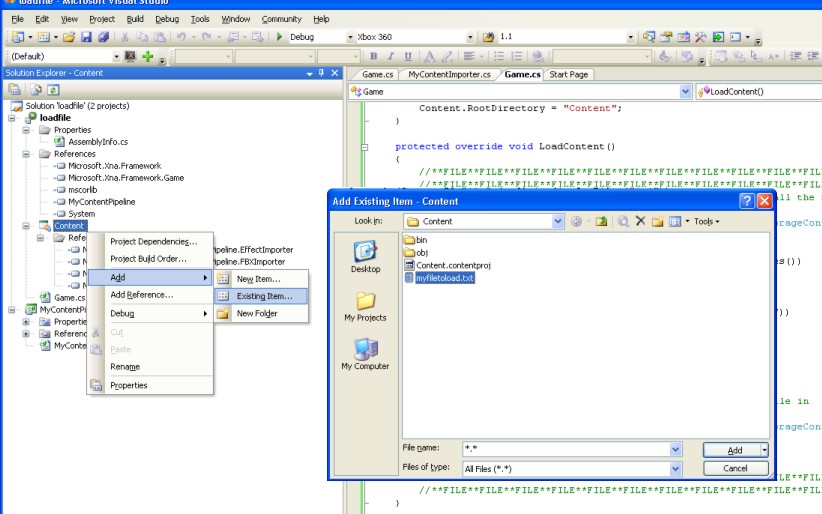Click the New Project toolbar icon
Viewport: 822px width, 514px height.
[18, 37]
